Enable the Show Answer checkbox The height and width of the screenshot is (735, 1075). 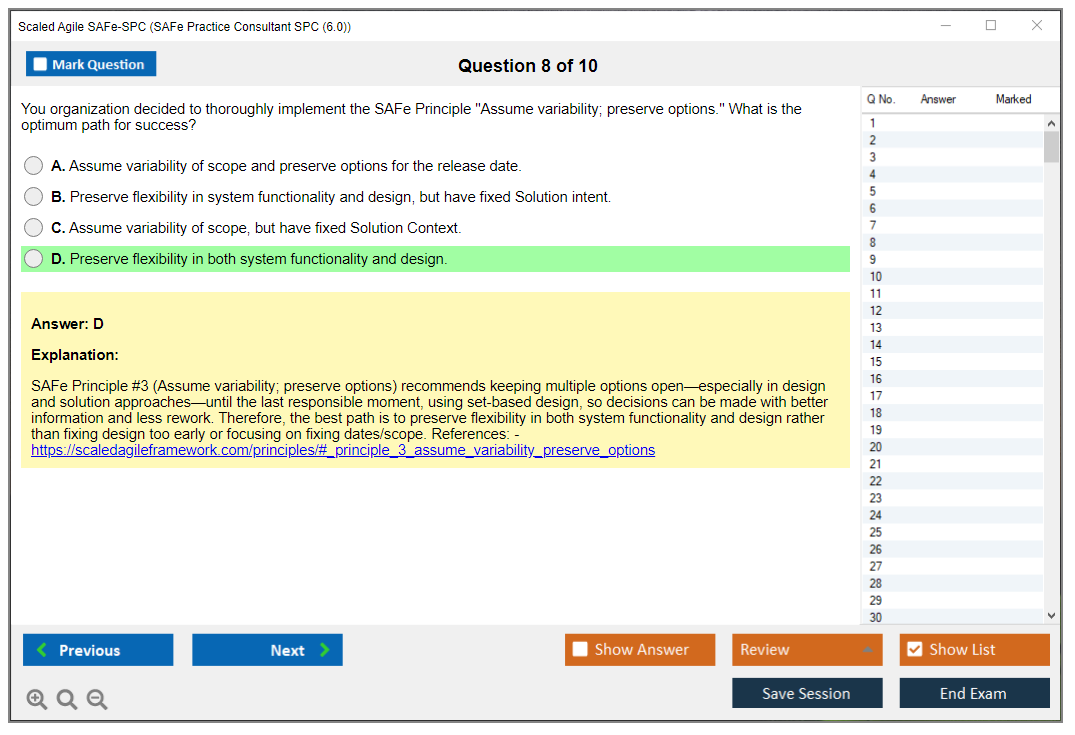click(580, 650)
